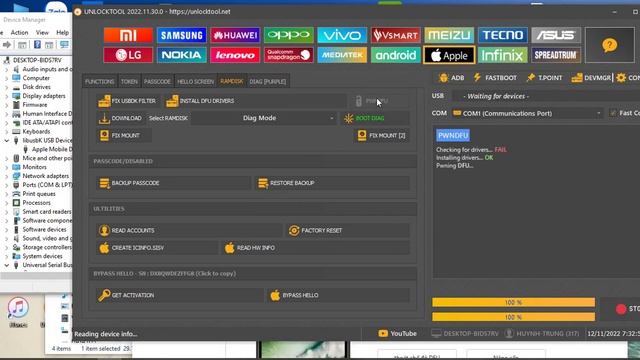640x360 pixels.
Task: Open View menu in Device Manager
Action: coord(42,32)
